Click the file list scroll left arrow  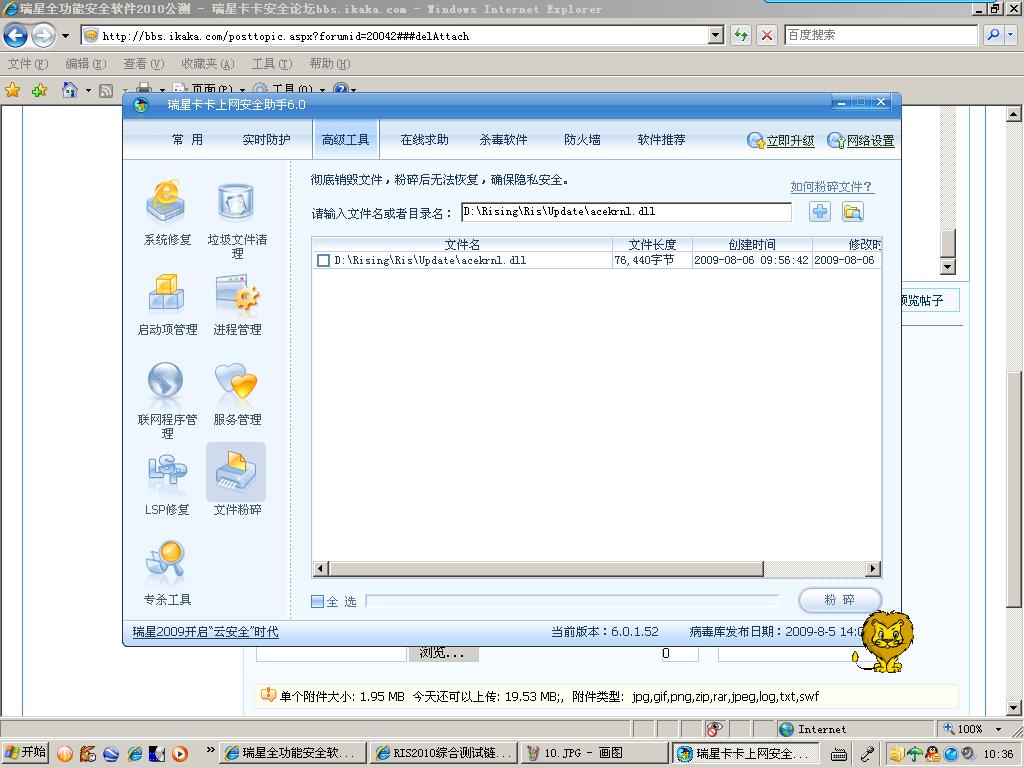(320, 569)
